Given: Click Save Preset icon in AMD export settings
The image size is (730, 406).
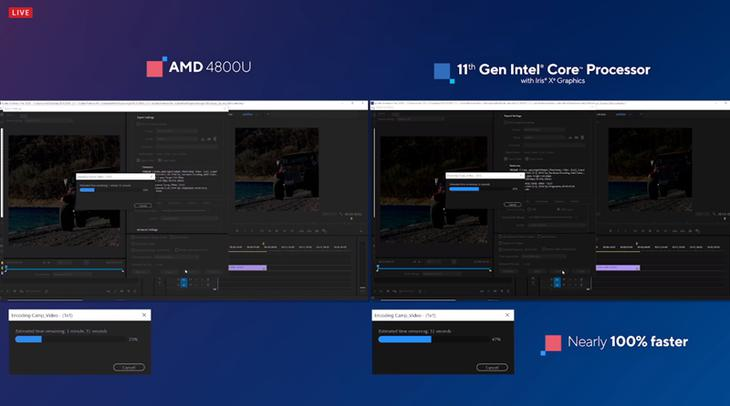Looking at the screenshot, I should click(x=203, y=139).
